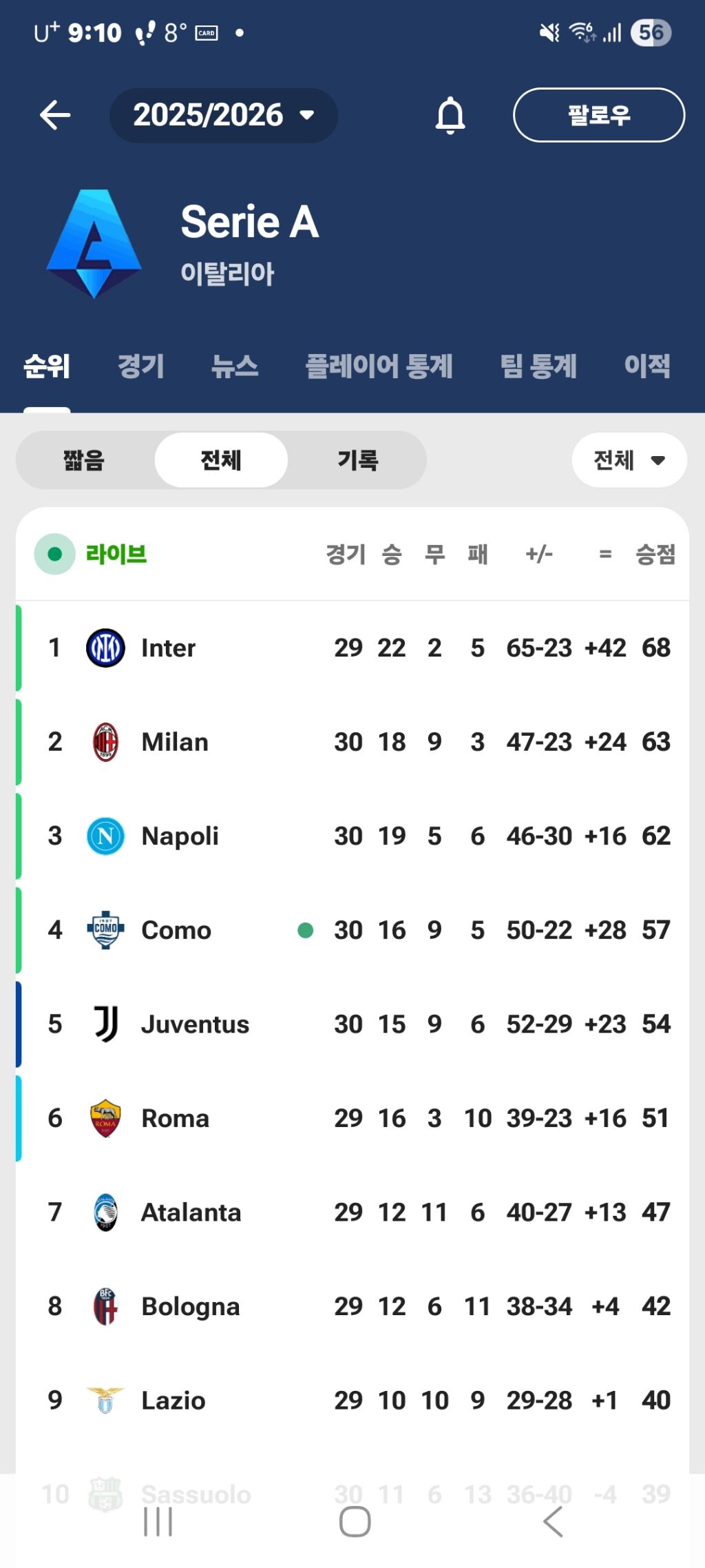Open the 이적 (transfers) tab
Viewport: 705px width, 1568px height.
click(646, 366)
